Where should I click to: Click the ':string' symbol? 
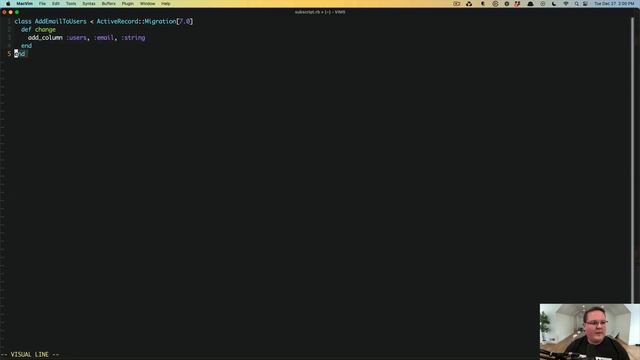[133, 38]
